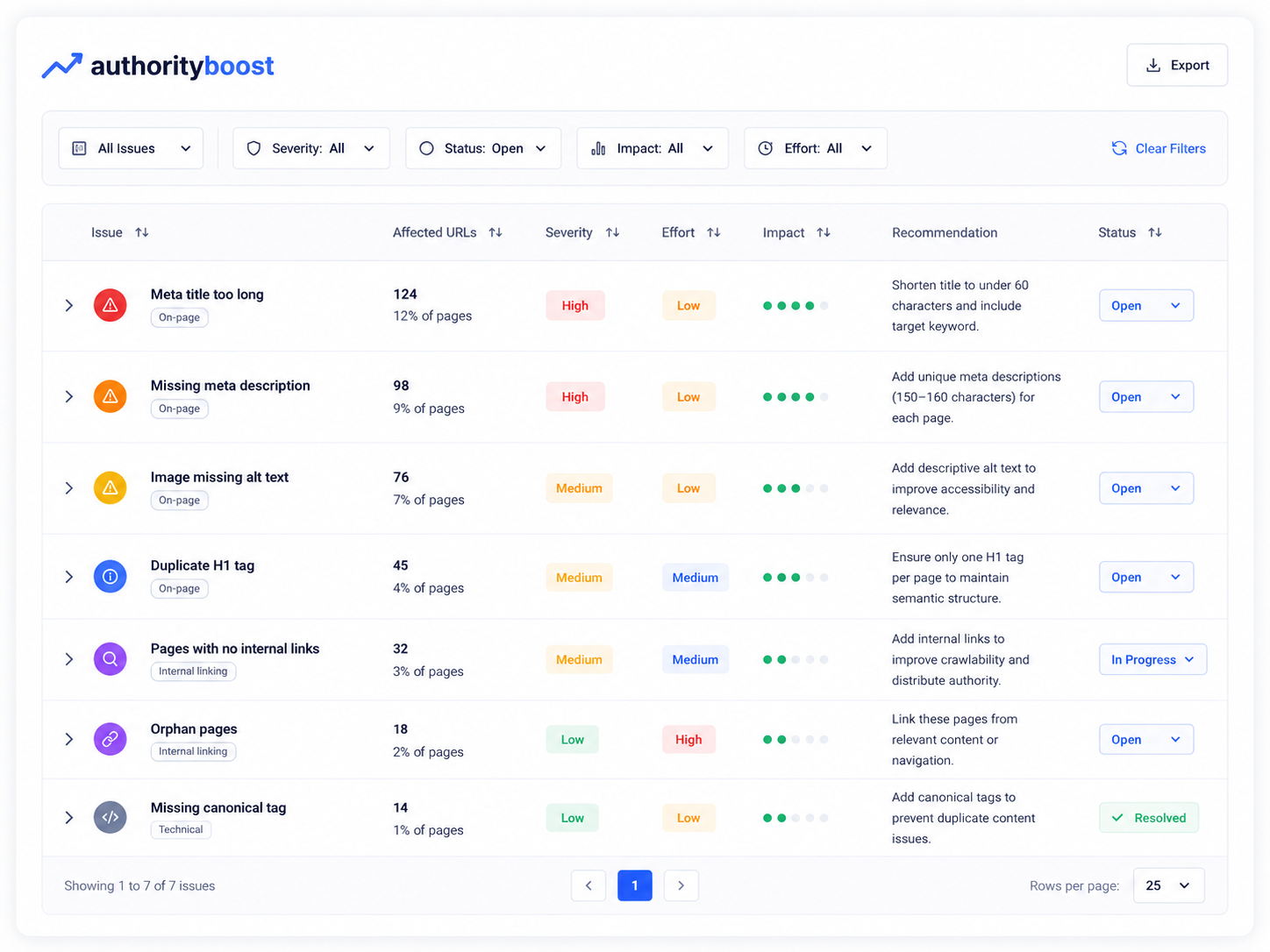This screenshot has width=1270, height=952.
Task: Expand the Orphan pages row
Action: click(69, 739)
